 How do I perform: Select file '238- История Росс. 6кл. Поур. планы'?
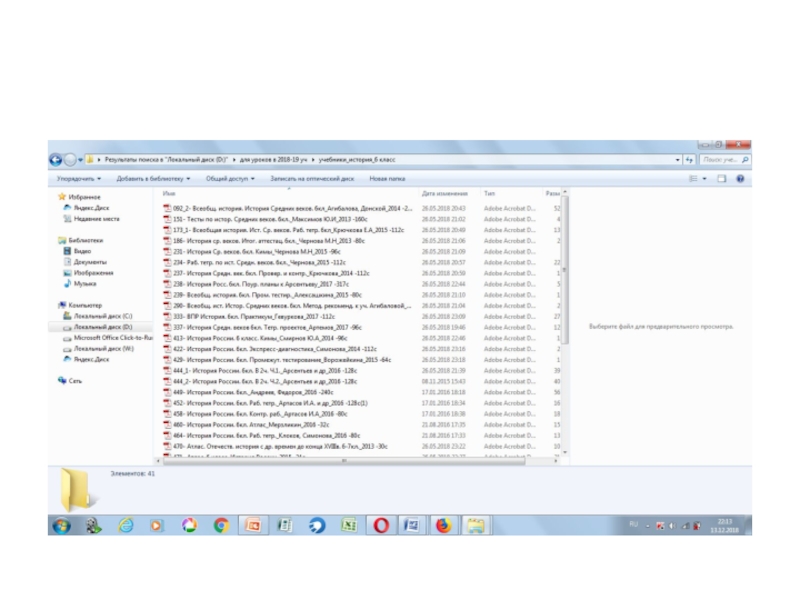[x=261, y=284]
